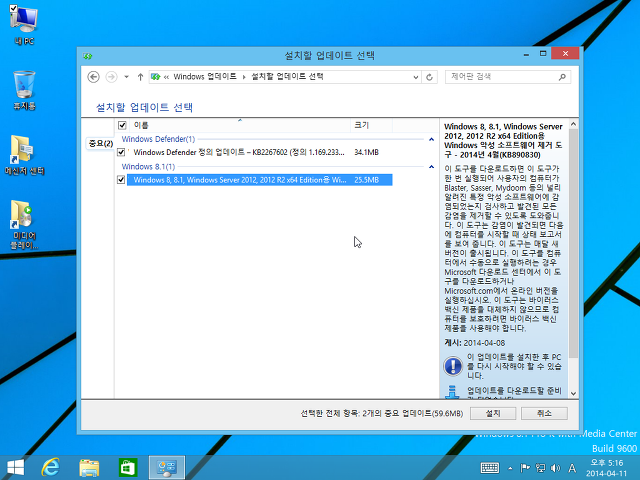Click Windows 업데이트 breadcrumb
640x480 pixels.
click(205, 76)
